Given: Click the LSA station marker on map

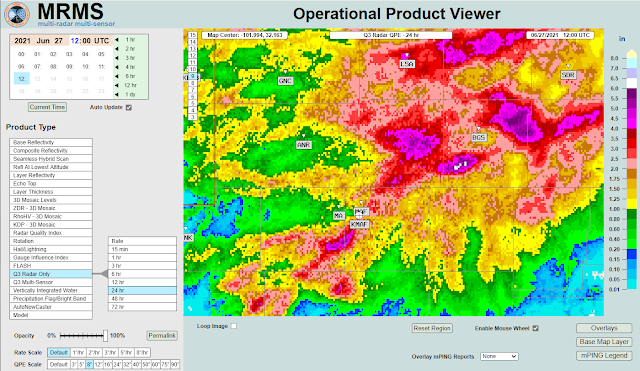Looking at the screenshot, I should (x=407, y=64).
